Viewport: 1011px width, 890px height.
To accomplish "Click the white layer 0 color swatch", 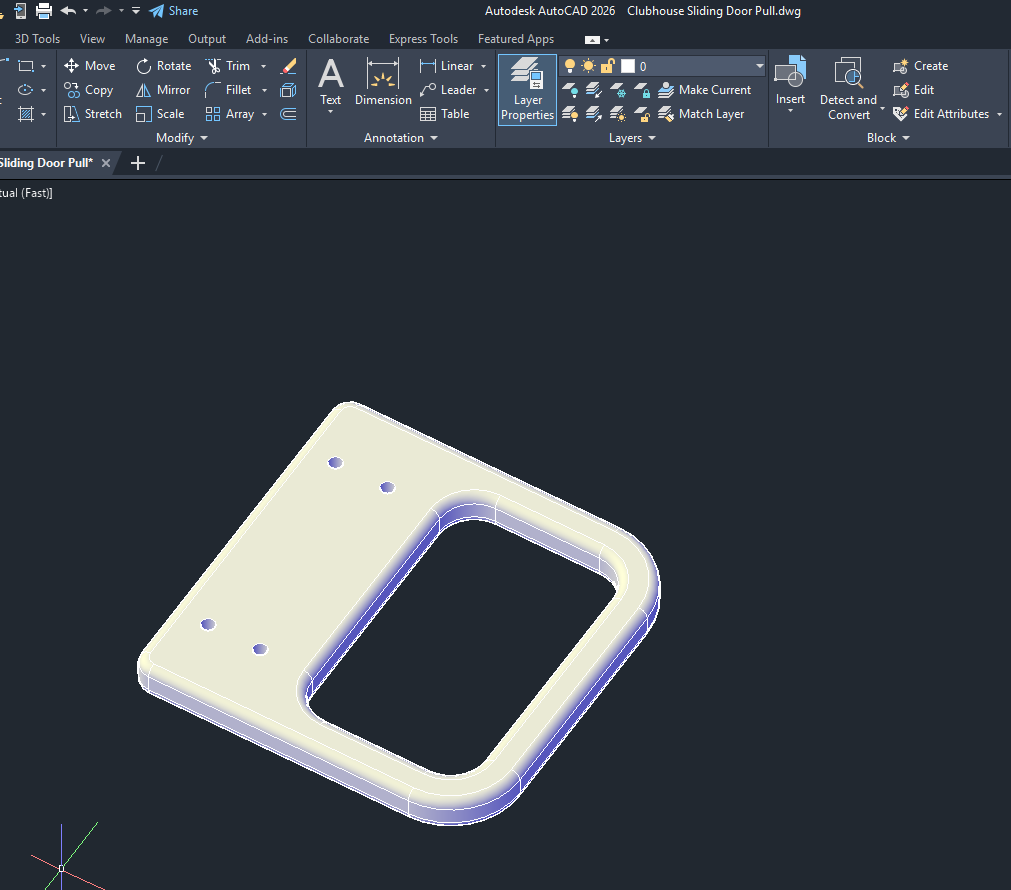I will pyautogui.click(x=628, y=66).
